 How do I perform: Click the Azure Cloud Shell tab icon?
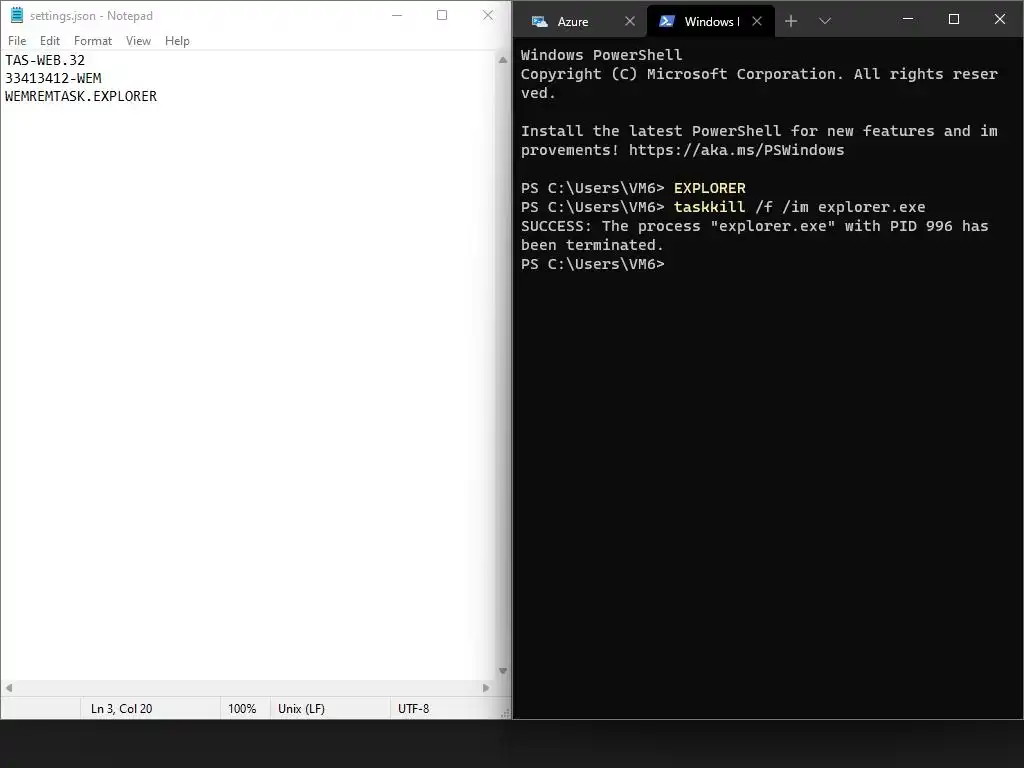539,22
